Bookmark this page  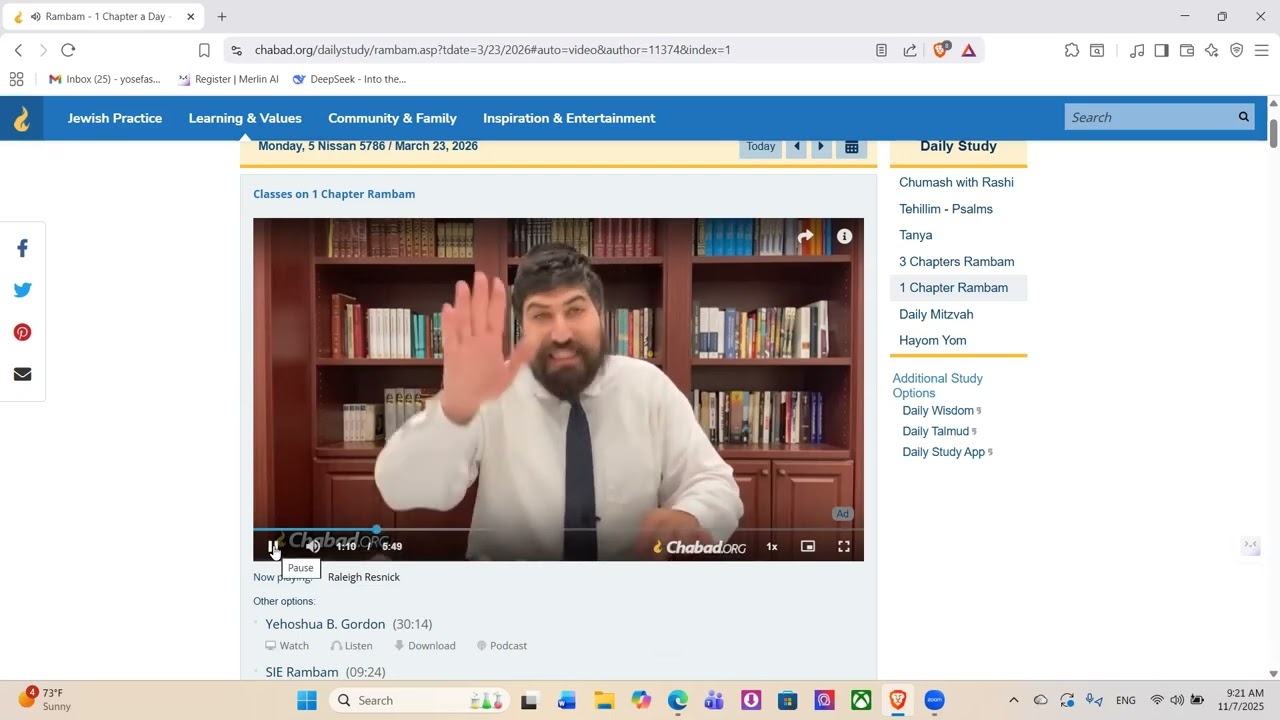point(204,50)
